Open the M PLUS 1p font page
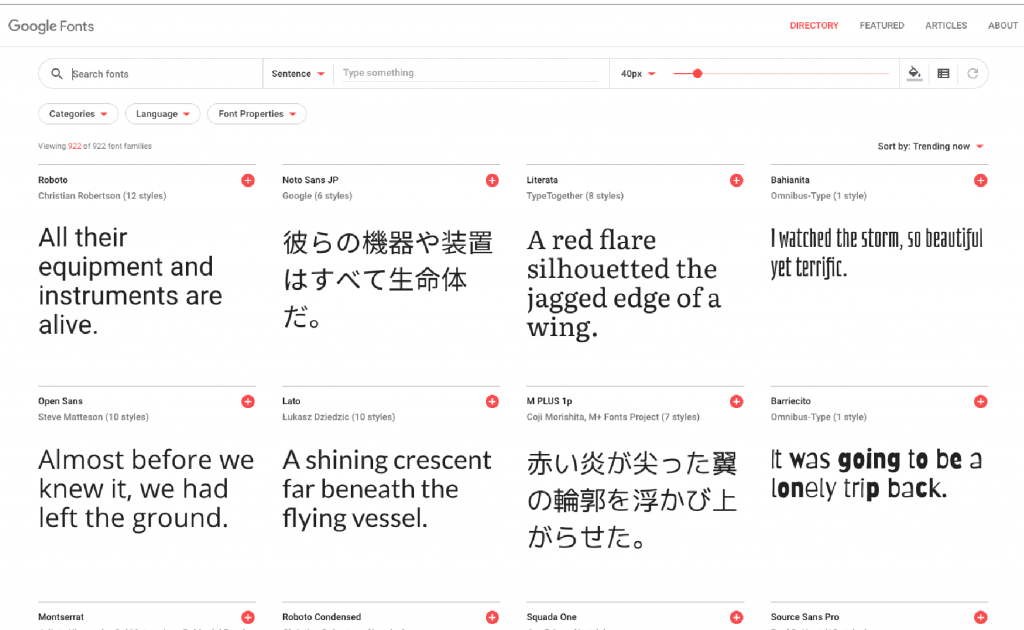This screenshot has width=1024, height=630. click(549, 402)
